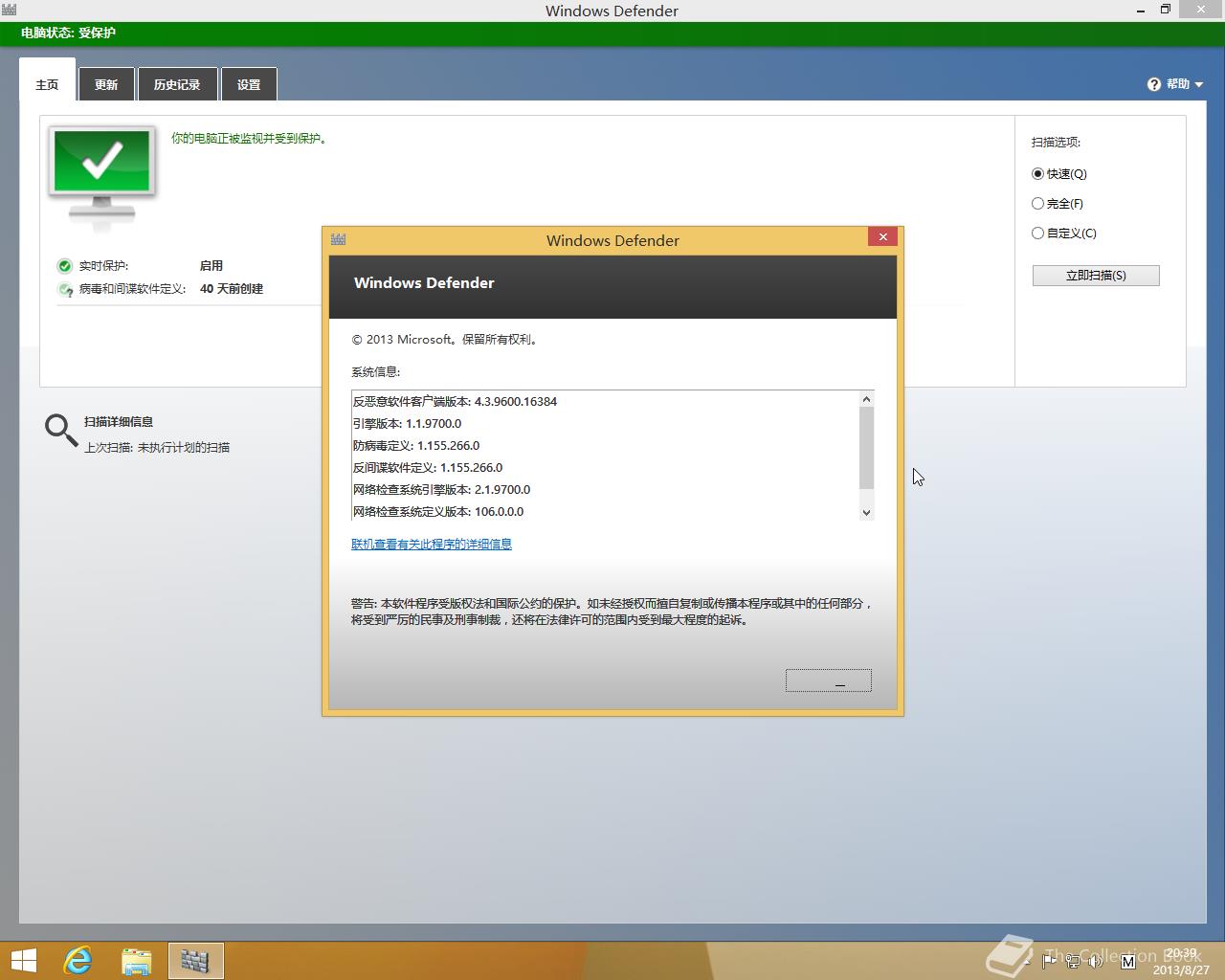Click the dialog's bottom-right confirm button
1225x980 pixels.
coord(829,680)
